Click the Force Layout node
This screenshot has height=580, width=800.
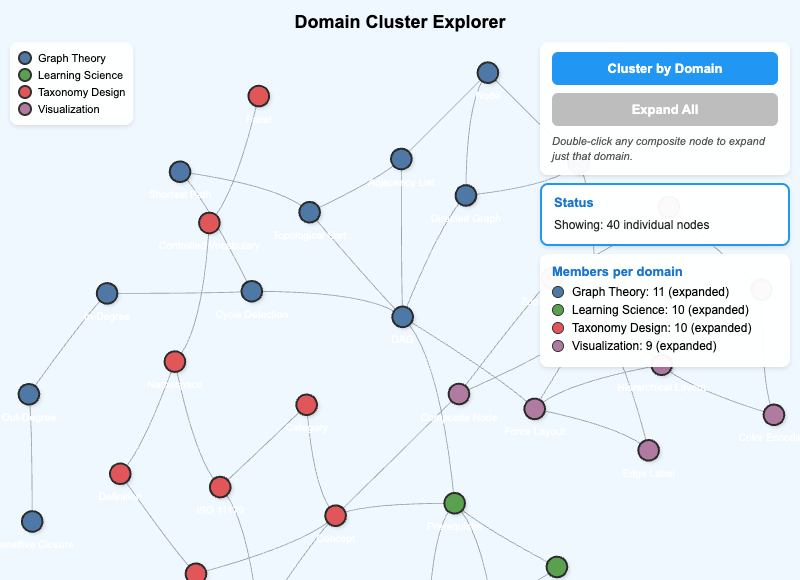pyautogui.click(x=535, y=409)
